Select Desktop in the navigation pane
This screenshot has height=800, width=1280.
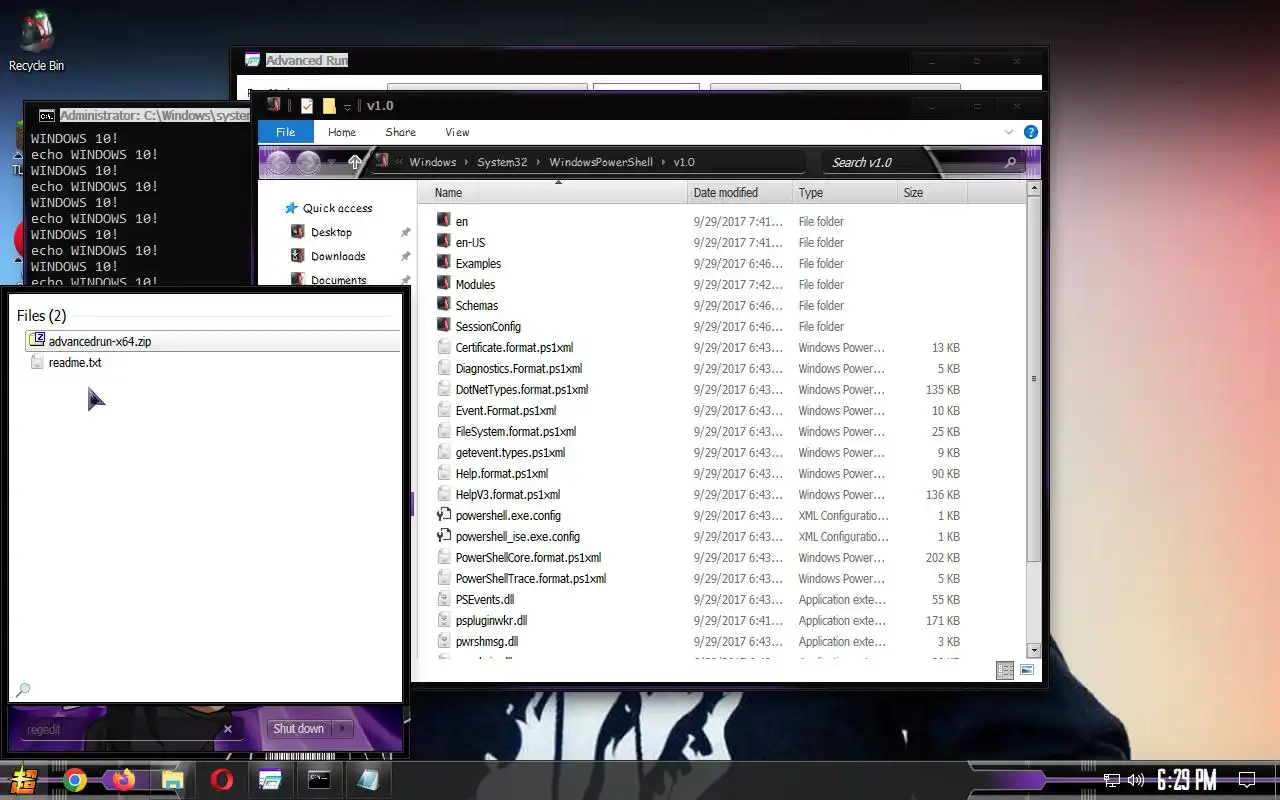click(331, 232)
